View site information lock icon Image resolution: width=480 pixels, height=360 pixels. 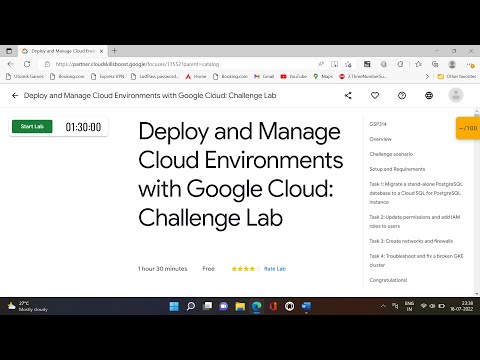(47, 64)
